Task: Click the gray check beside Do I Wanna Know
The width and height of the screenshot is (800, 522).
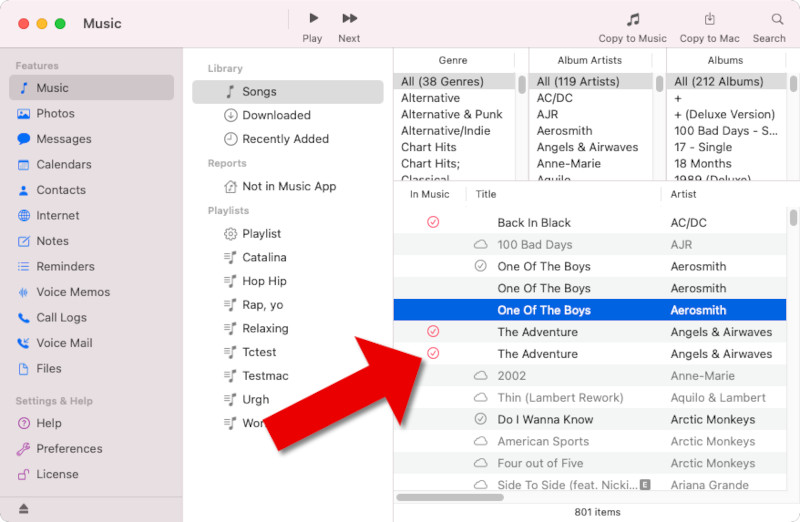Action: [481, 419]
